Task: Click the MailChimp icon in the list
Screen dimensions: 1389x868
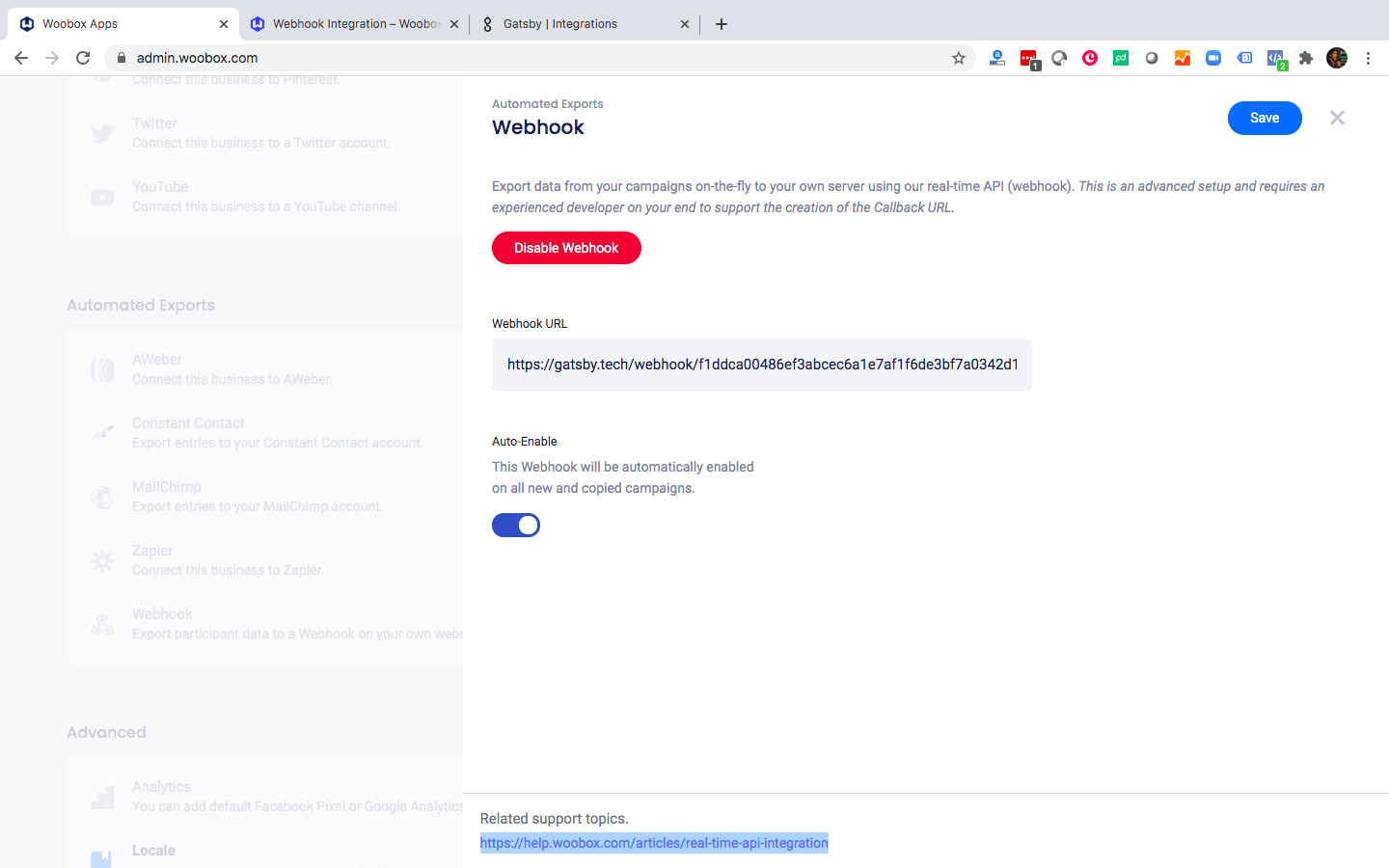Action: (x=102, y=497)
